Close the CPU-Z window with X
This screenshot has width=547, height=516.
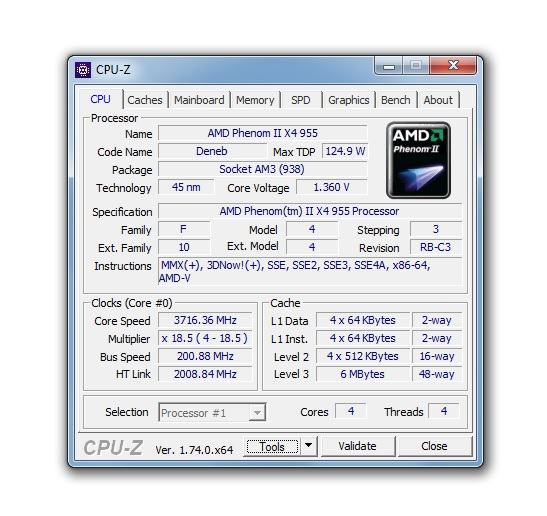(453, 65)
